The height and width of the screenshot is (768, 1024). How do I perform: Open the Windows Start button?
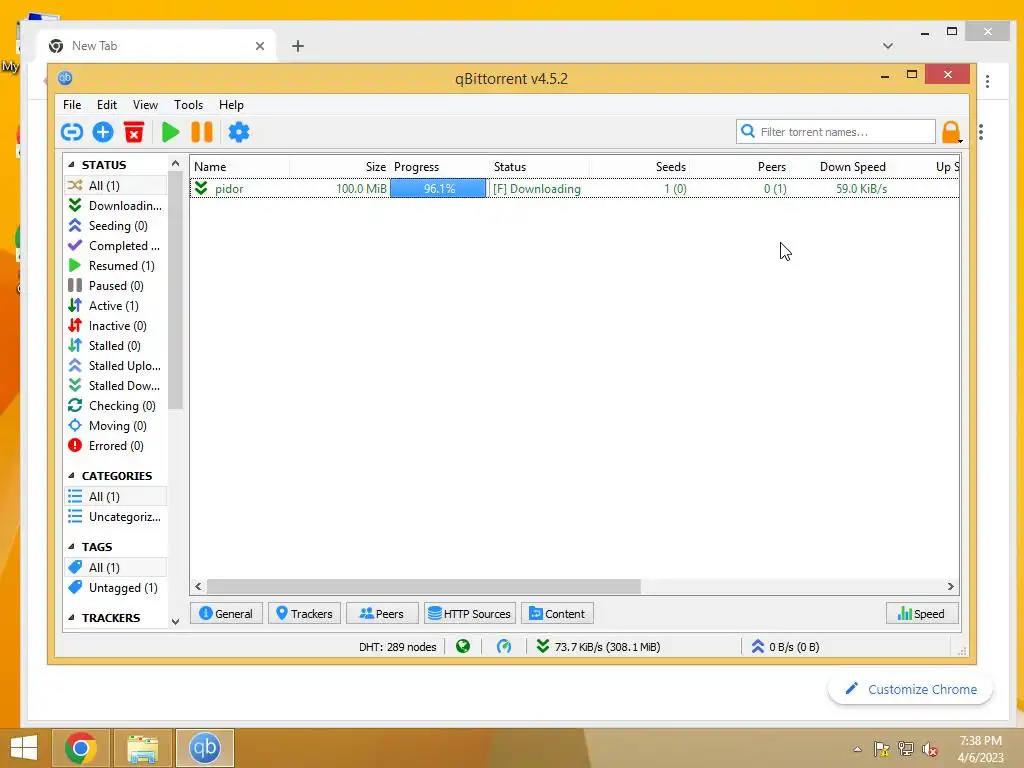(x=24, y=748)
